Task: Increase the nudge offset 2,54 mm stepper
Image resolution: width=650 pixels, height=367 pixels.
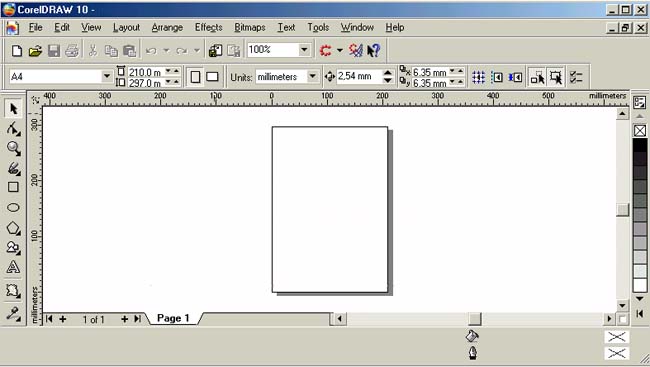Action: click(388, 73)
